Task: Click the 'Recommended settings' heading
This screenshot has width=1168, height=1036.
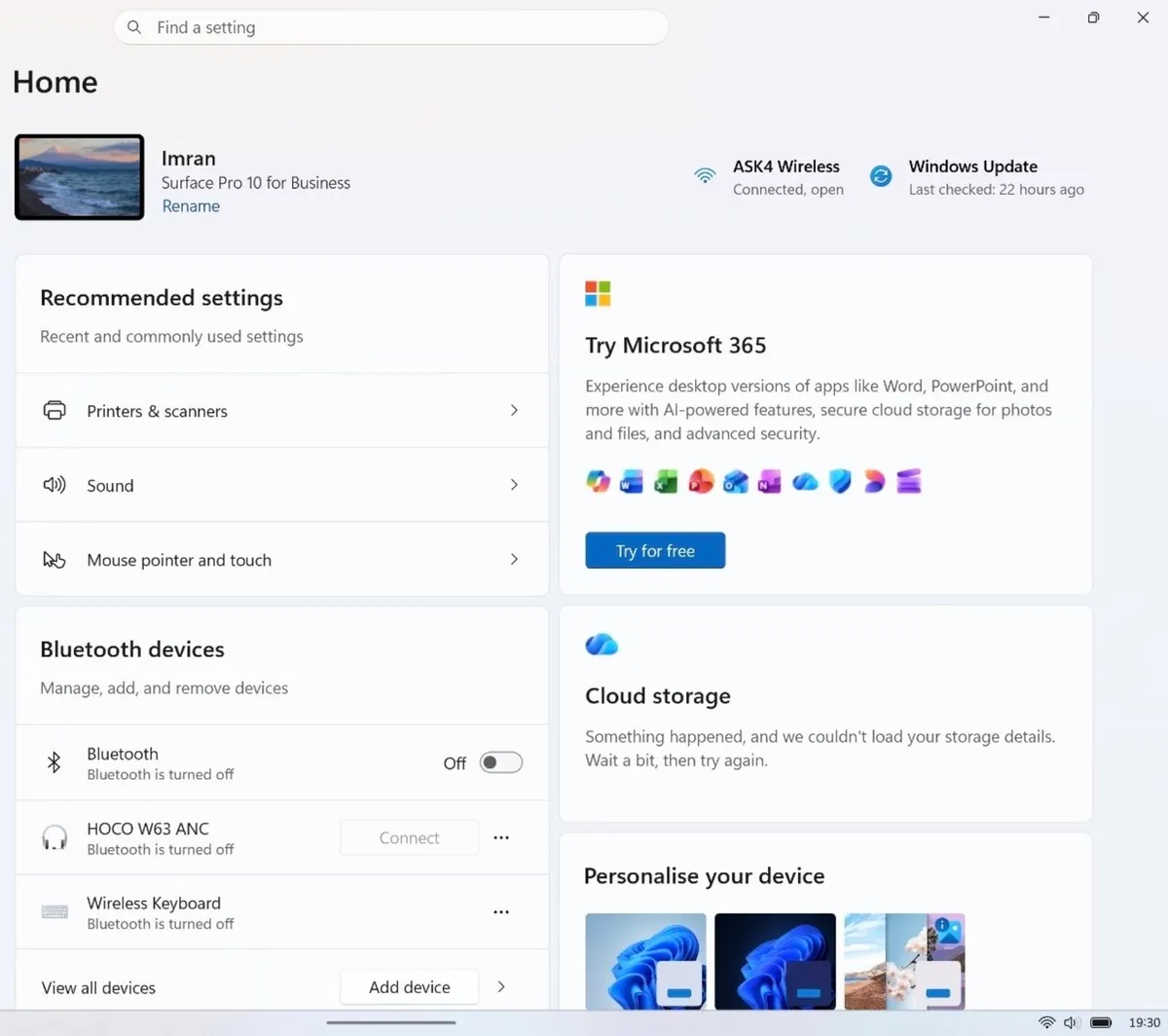Action: [162, 298]
